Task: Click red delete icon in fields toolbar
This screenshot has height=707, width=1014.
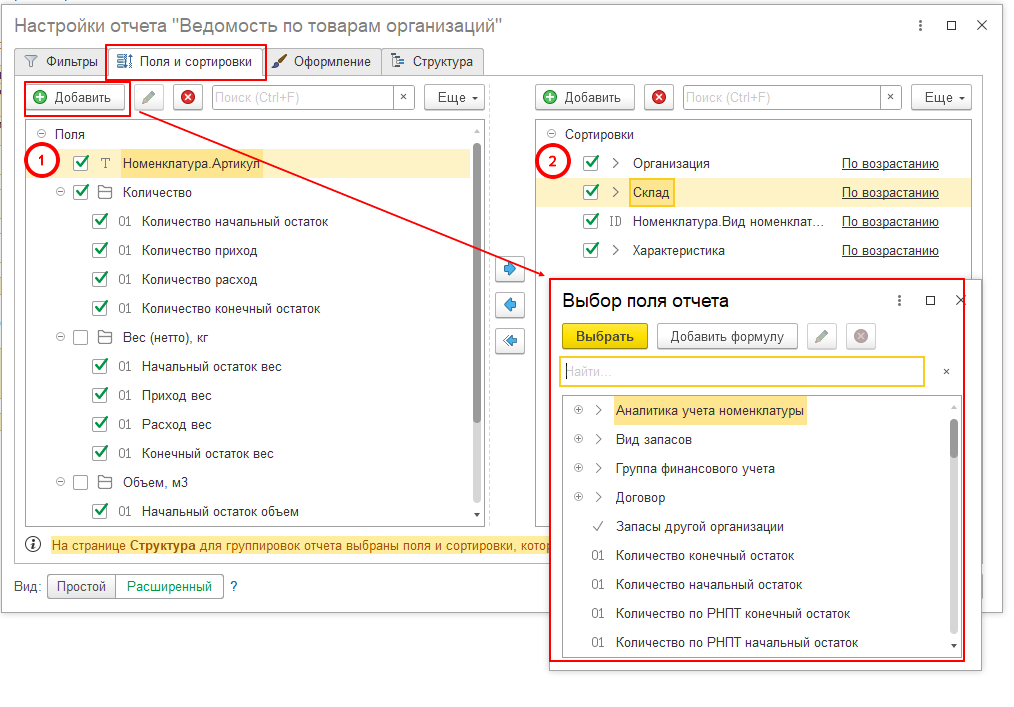Action: click(x=188, y=97)
